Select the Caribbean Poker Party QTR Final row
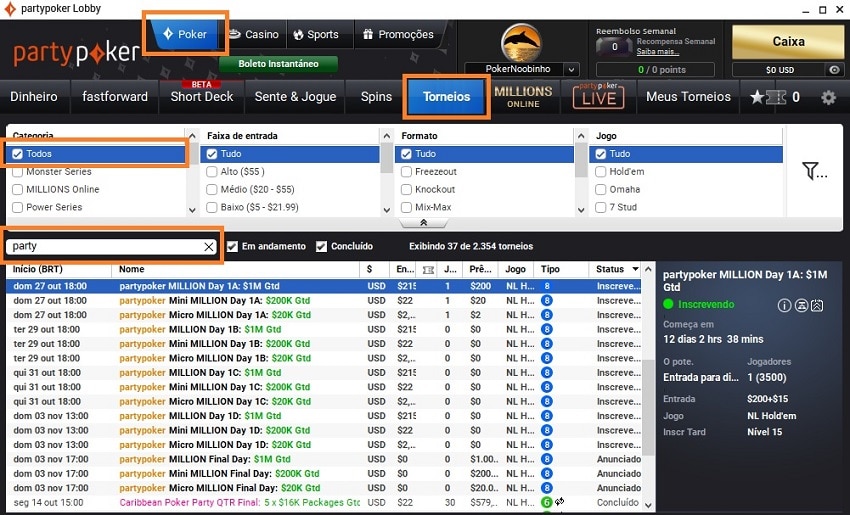 point(324,503)
